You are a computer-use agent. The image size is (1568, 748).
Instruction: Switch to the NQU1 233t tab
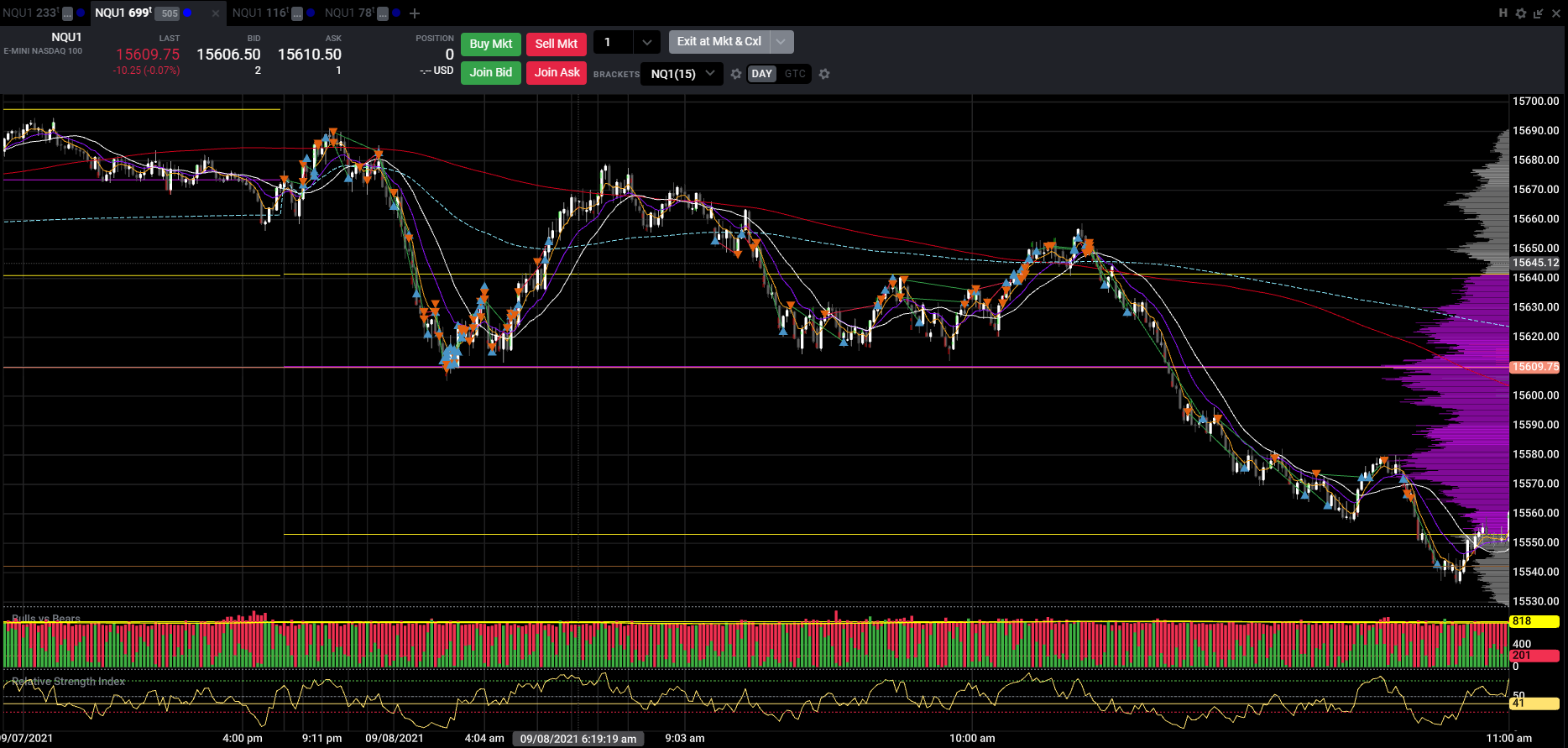30,13
